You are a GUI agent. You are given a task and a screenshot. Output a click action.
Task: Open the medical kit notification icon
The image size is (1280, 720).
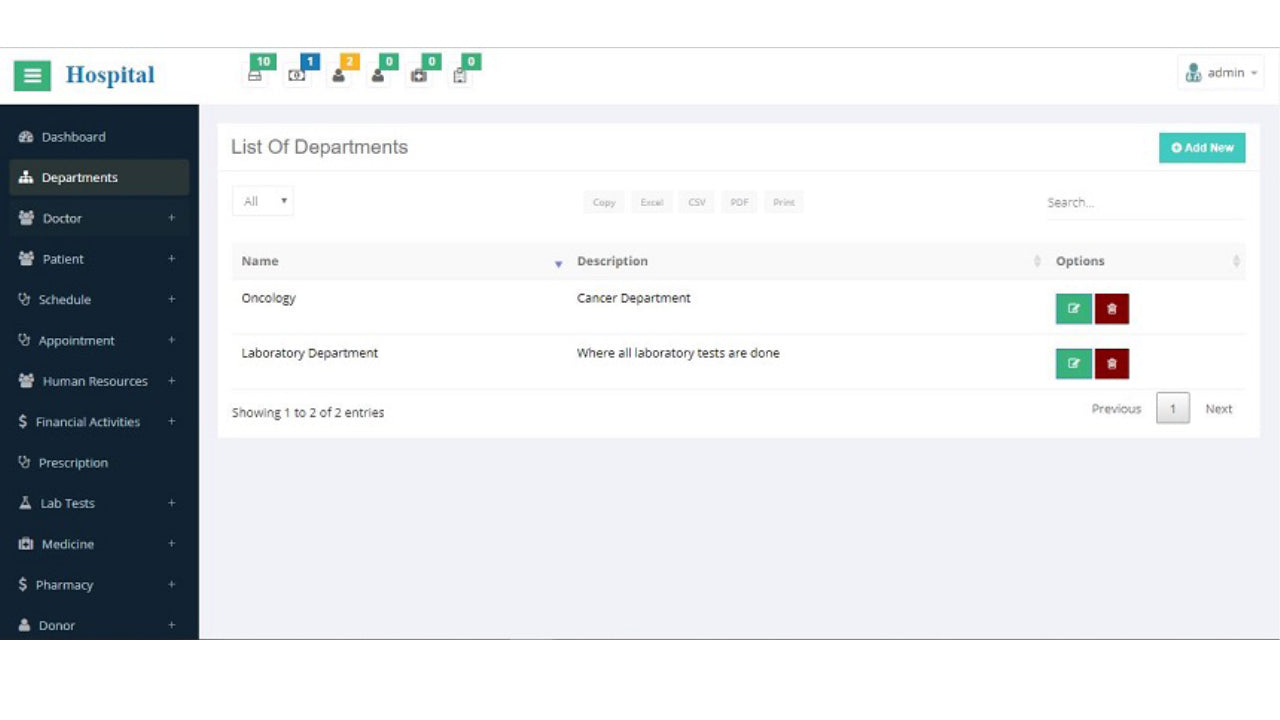coord(419,75)
